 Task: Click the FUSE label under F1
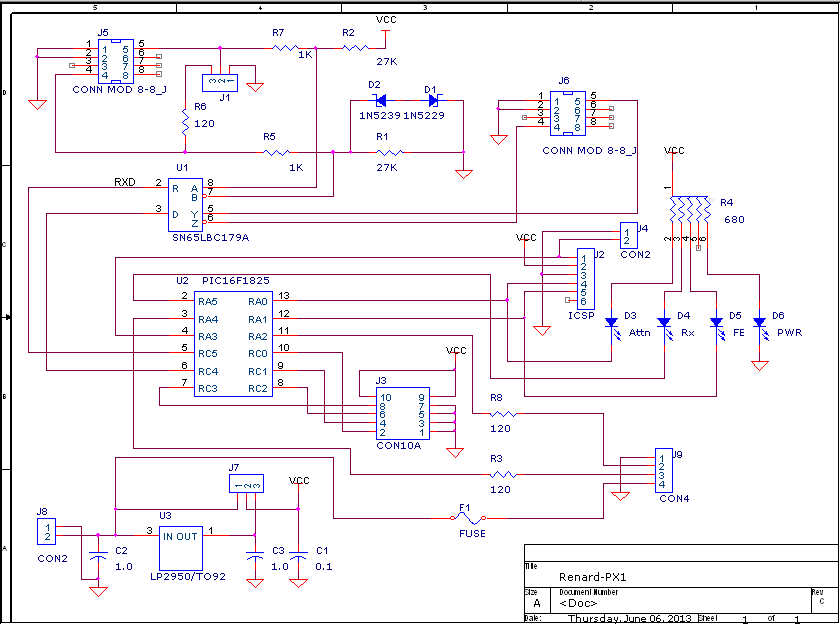tap(472, 534)
